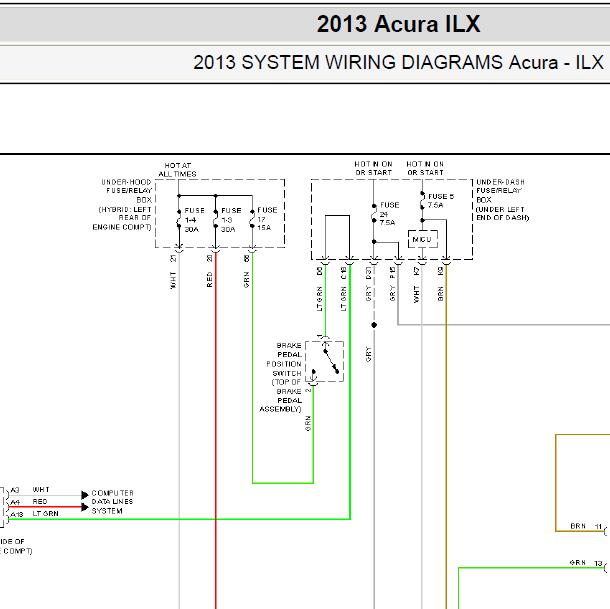610x609 pixels.
Task: Click the GRN label below brake switch pin 2
Action: click(308, 423)
